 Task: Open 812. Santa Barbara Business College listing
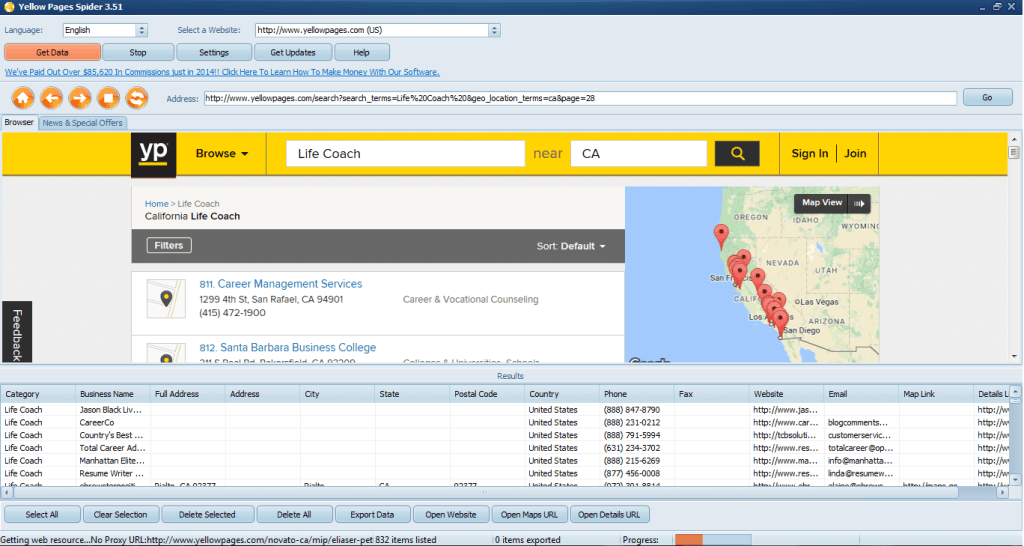[287, 347]
